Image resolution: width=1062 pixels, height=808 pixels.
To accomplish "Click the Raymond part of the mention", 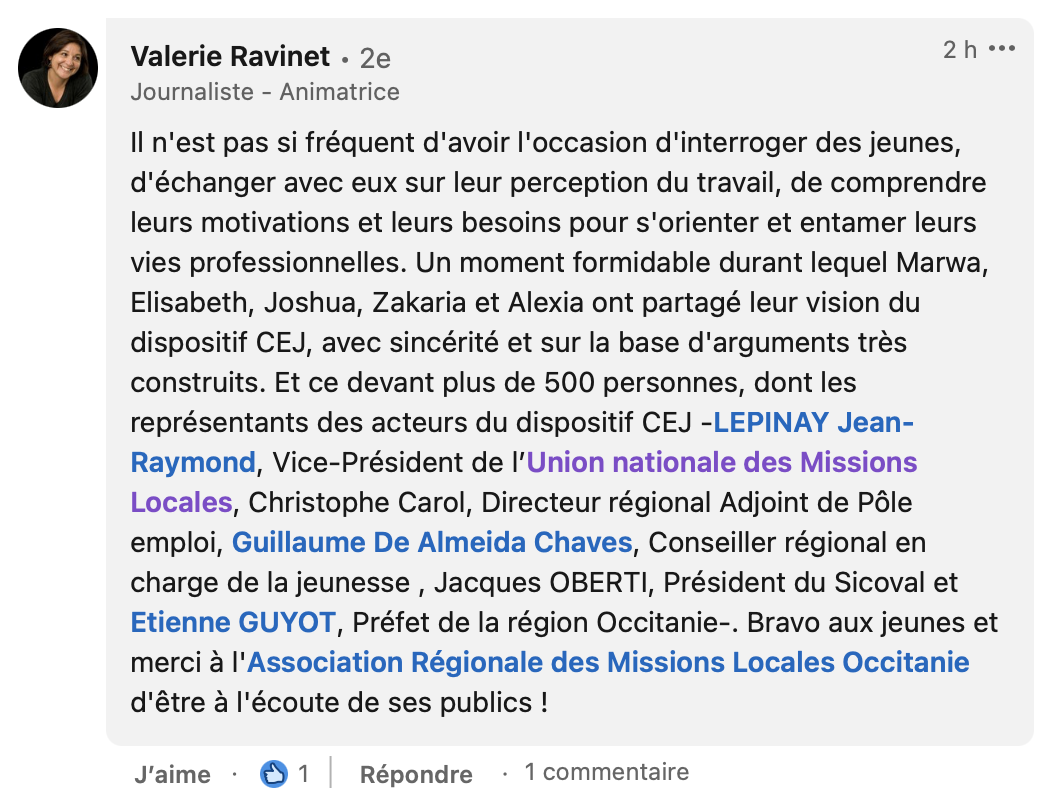I will pyautogui.click(x=193, y=463).
